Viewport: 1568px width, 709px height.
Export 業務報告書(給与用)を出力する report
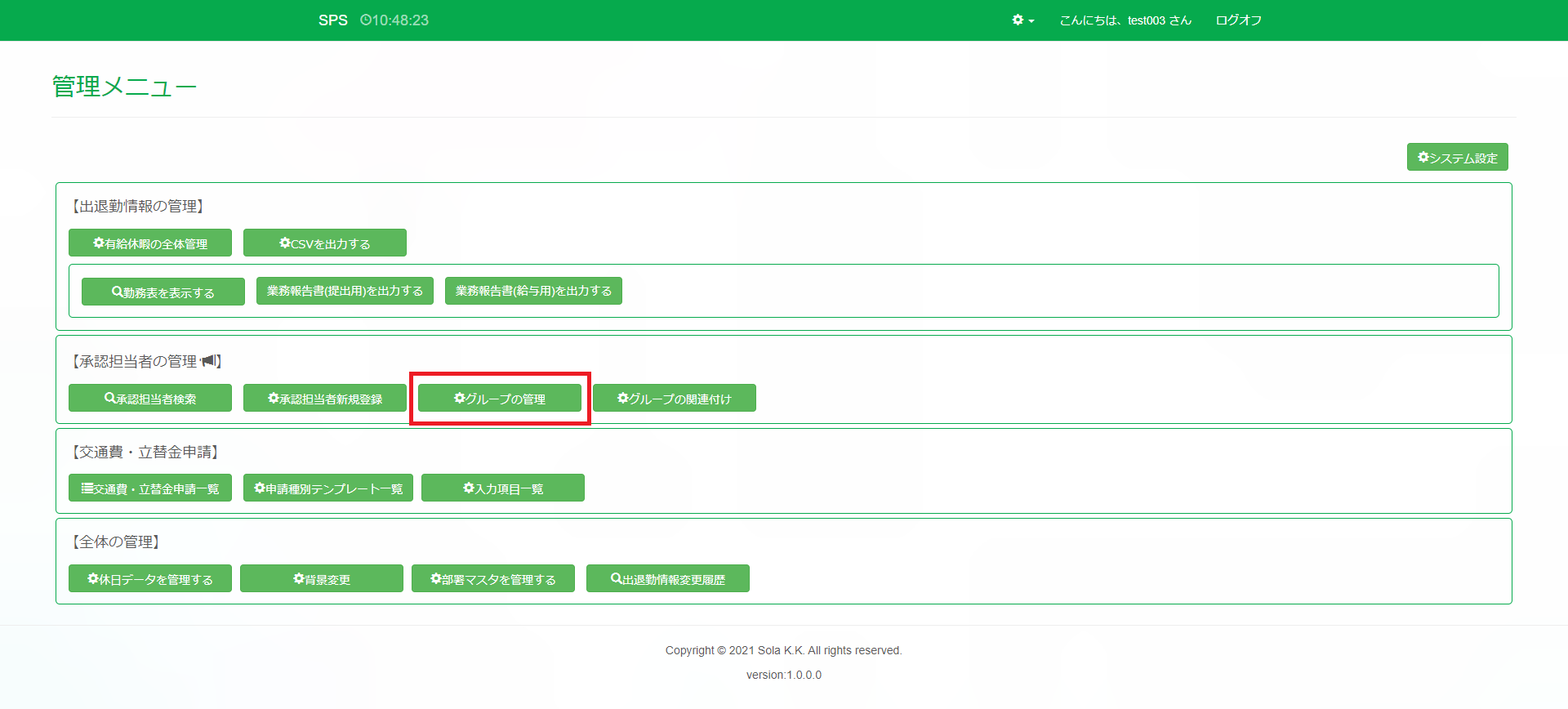tap(533, 291)
